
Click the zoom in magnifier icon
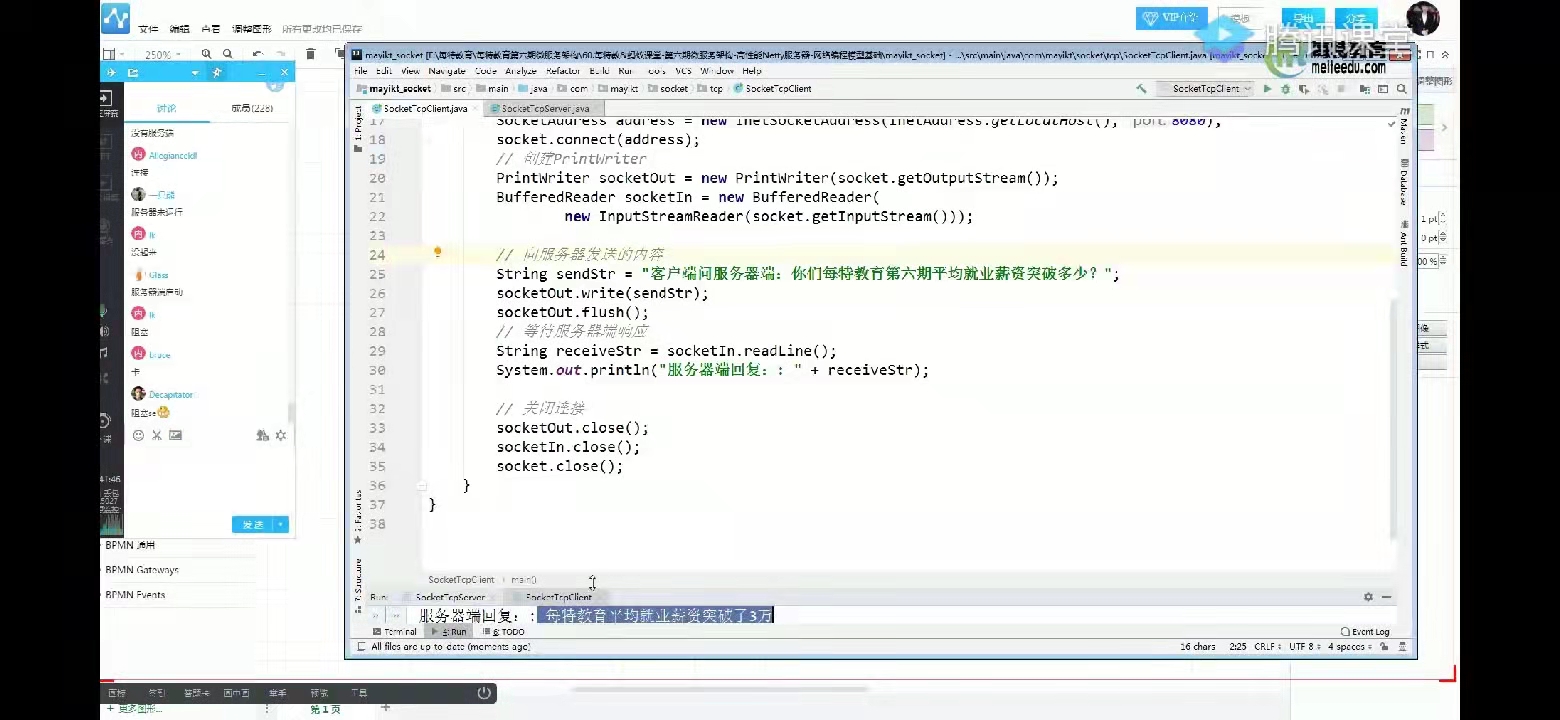click(206, 54)
